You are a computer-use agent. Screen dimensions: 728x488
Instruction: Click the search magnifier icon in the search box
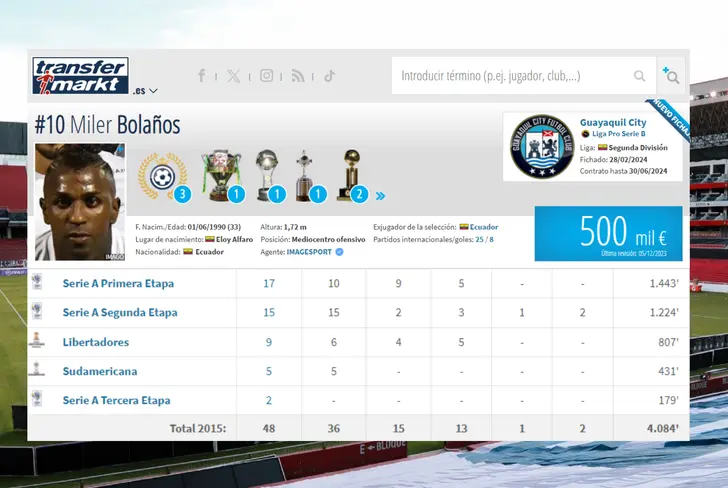tap(639, 76)
